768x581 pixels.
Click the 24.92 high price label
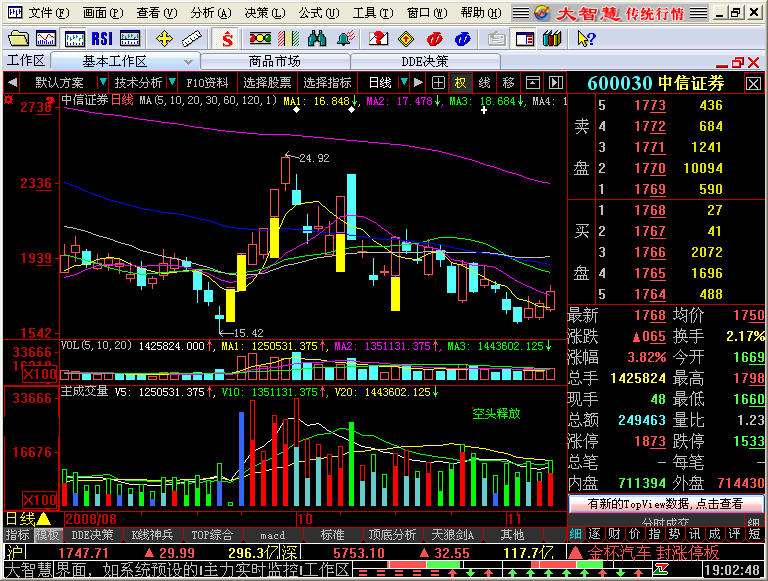[x=314, y=158]
